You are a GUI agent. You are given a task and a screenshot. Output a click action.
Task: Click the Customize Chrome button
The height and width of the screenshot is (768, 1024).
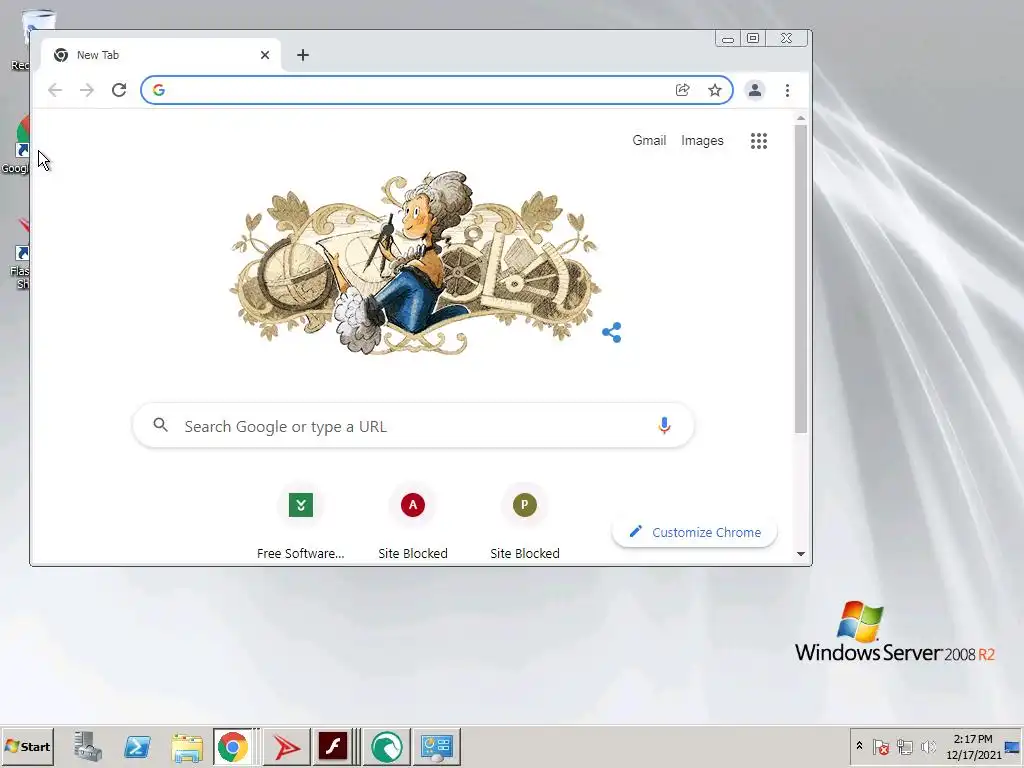[x=695, y=532]
